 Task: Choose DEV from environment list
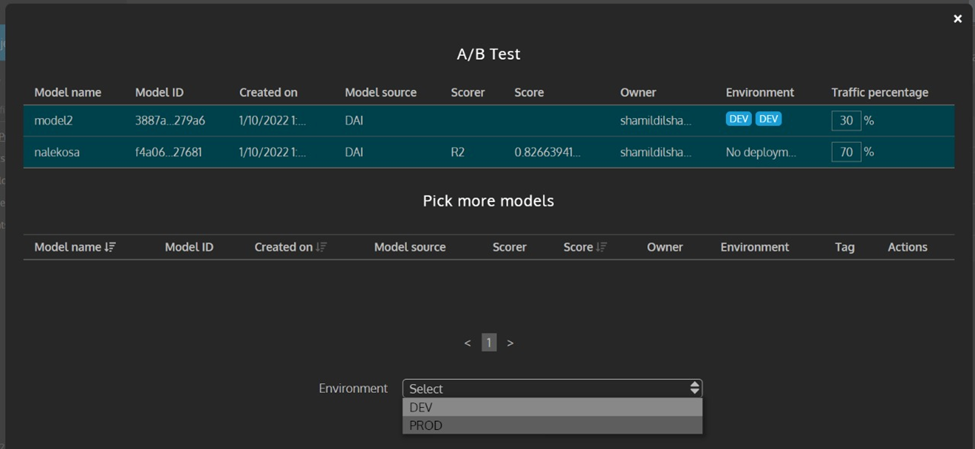pos(551,407)
